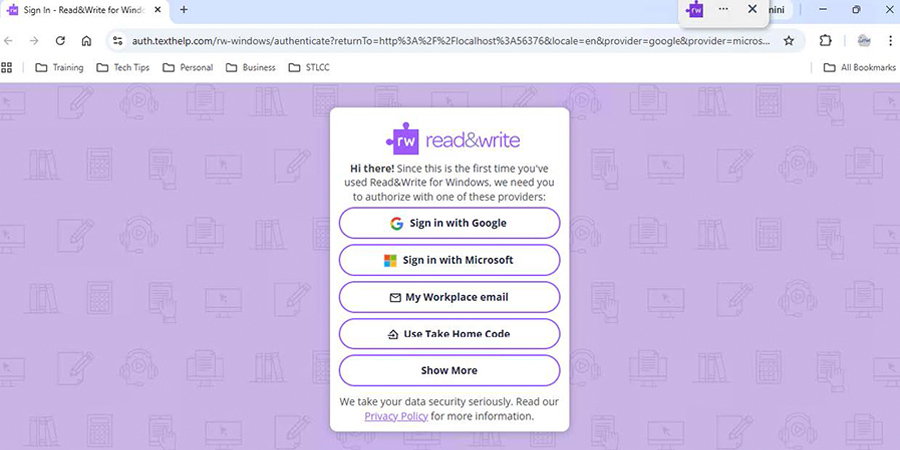Sign in with Microsoft
Image resolution: width=900 pixels, height=450 pixels.
[x=449, y=260]
